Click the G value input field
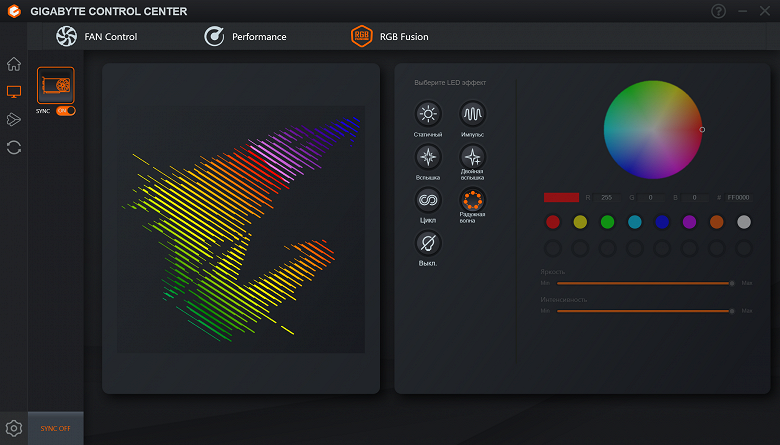Viewport: 780px width, 445px height. pyautogui.click(x=651, y=197)
